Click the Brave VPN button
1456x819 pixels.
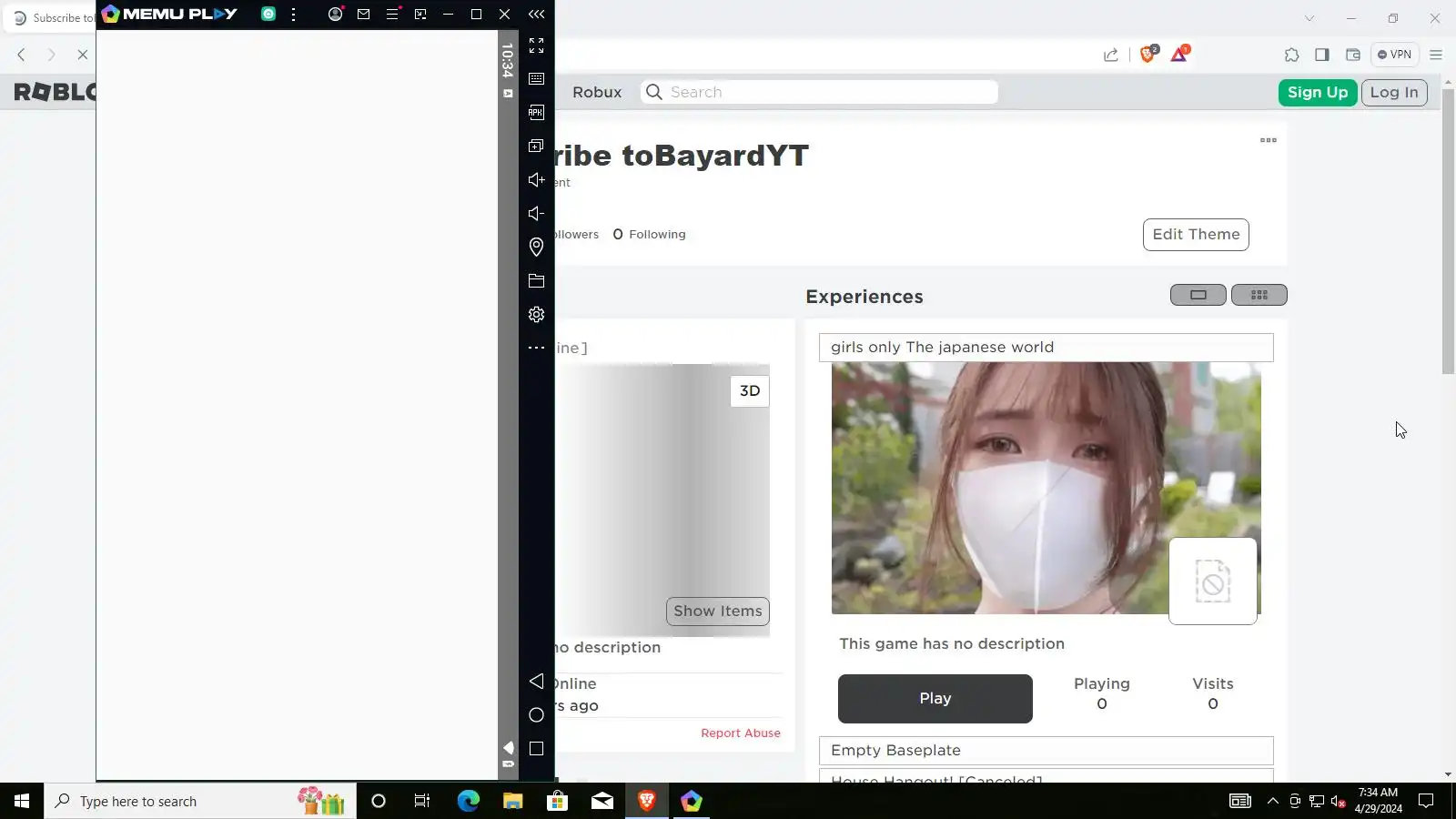tap(1394, 55)
